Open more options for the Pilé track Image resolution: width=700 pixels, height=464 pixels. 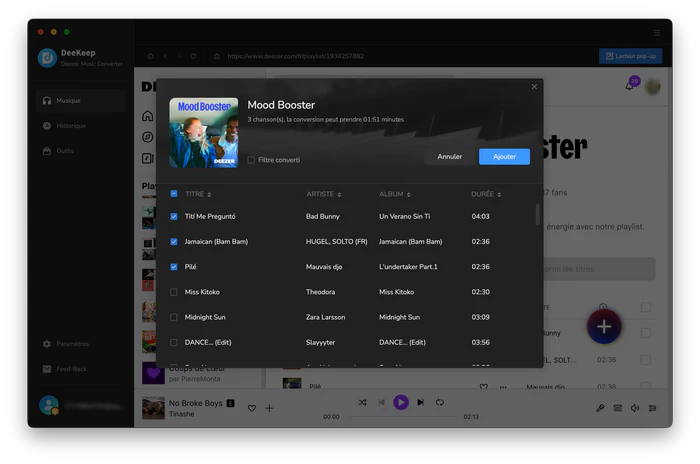click(x=503, y=387)
